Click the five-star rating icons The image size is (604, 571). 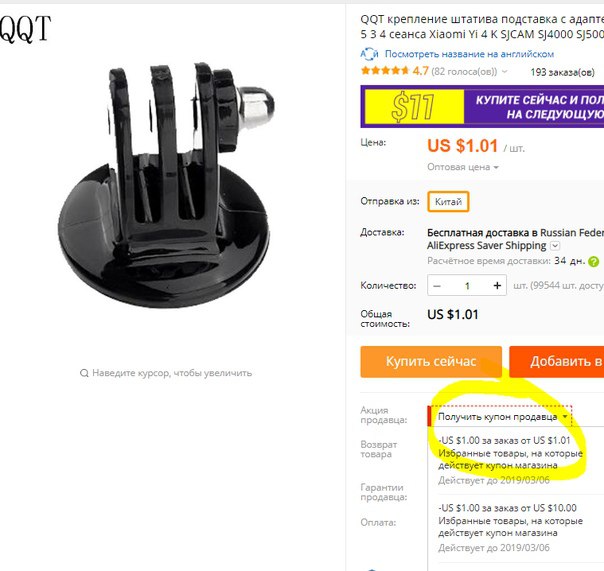click(x=384, y=71)
